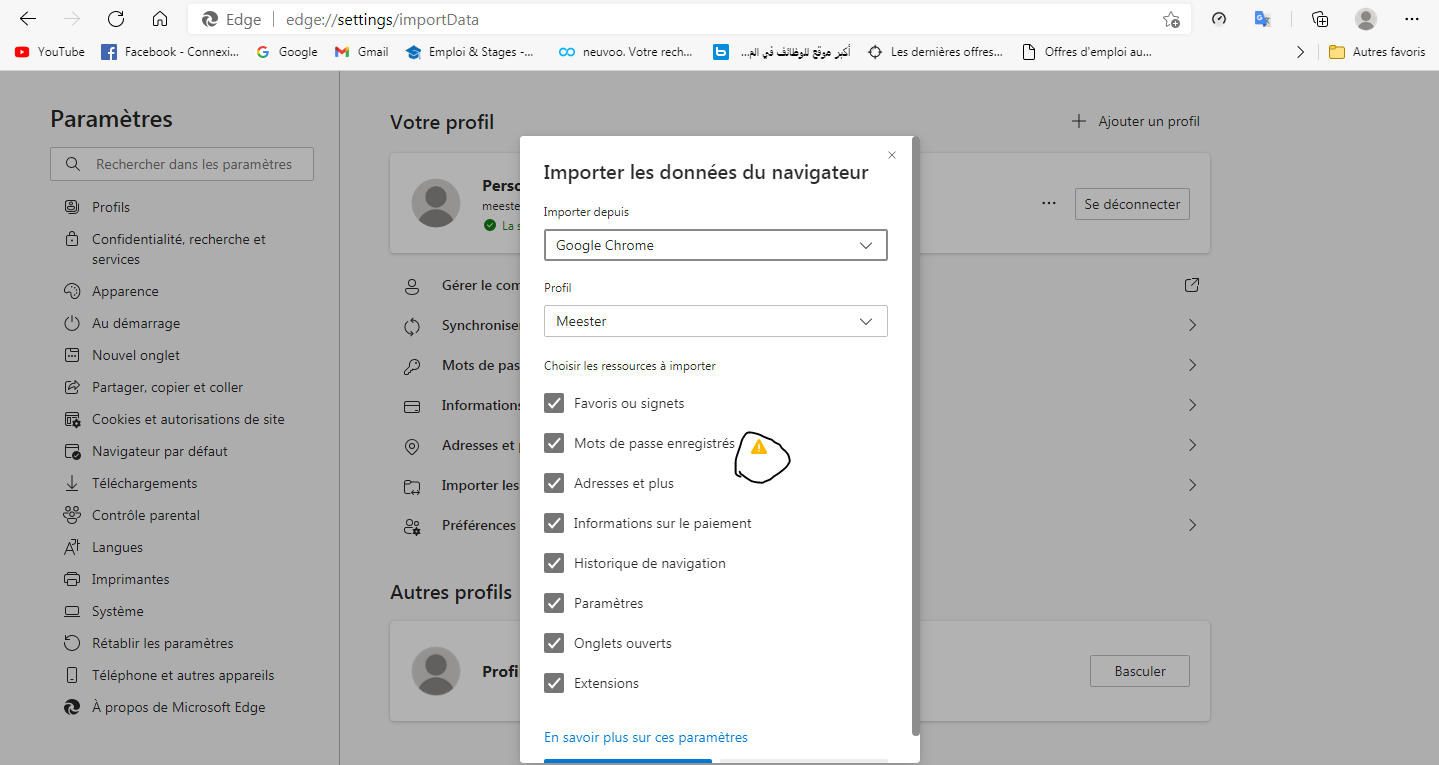Image resolution: width=1439 pixels, height=765 pixels.
Task: Open the Google bookmark
Action: click(287, 52)
